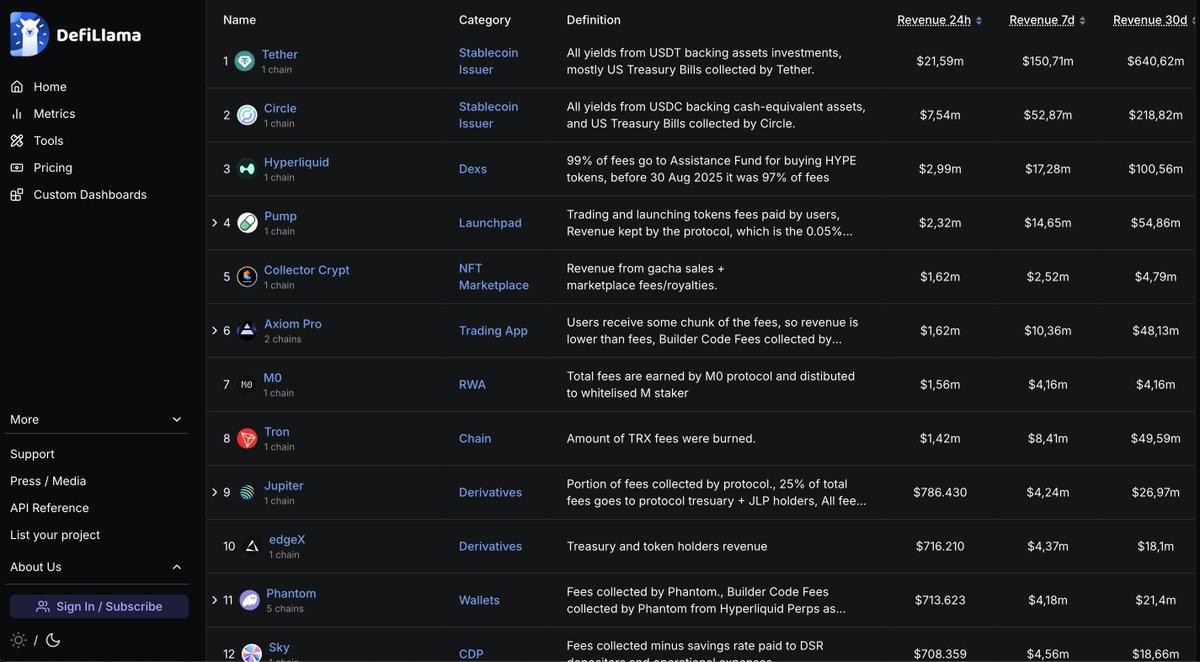Open Jupiter's Derivatives category link
Viewport: 1200px width, 662px height.
490,493
